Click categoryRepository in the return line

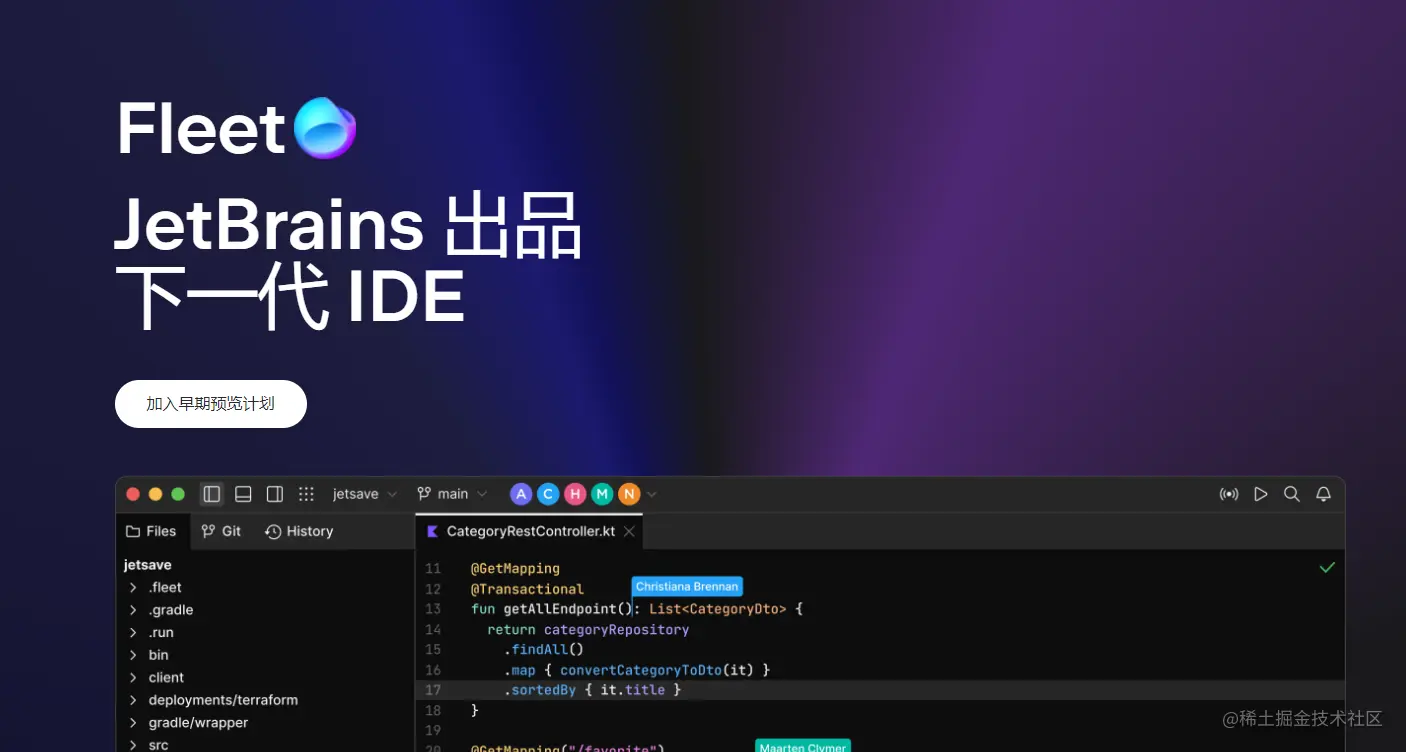coord(616,630)
